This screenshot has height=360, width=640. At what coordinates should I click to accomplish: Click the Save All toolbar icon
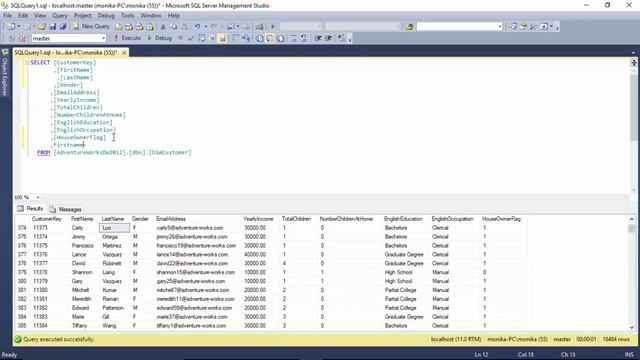pyautogui.click(x=62, y=27)
